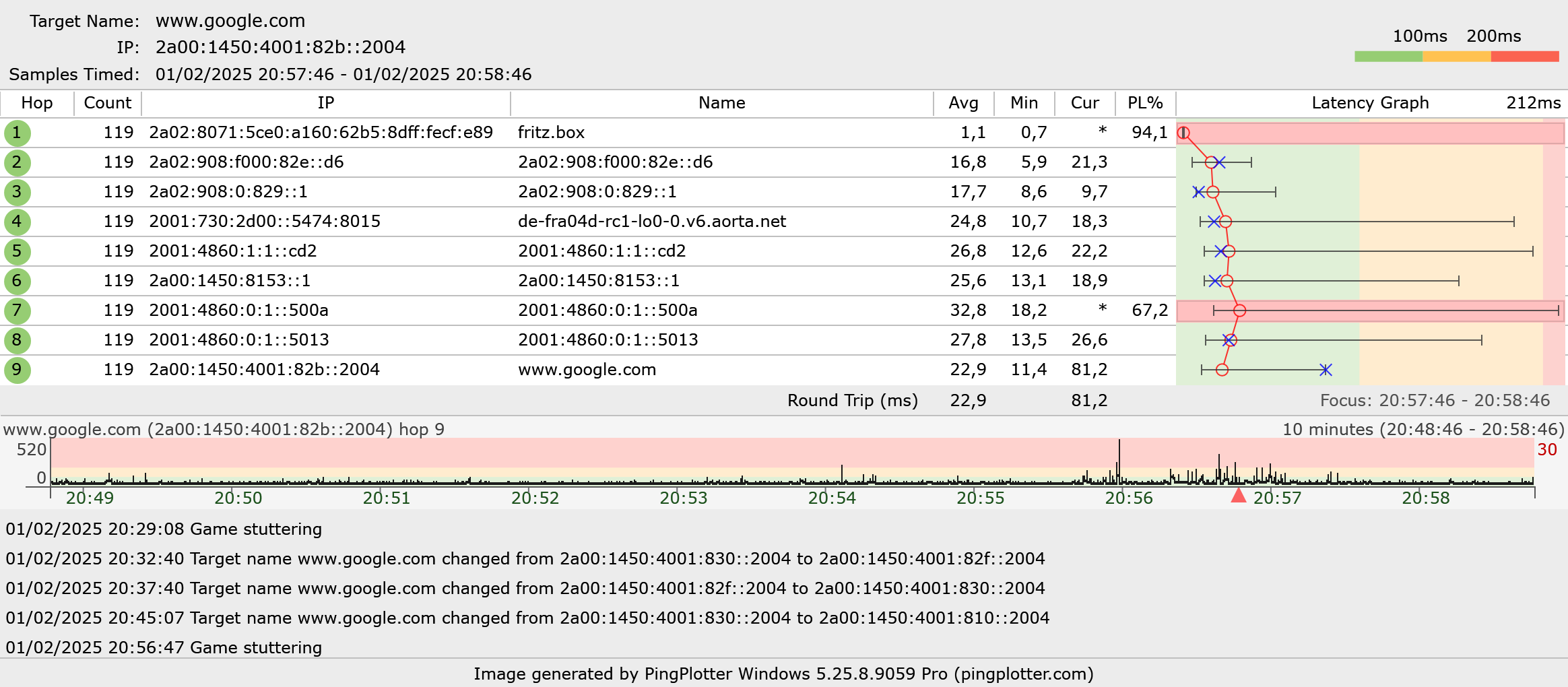The height and width of the screenshot is (687, 1568).
Task: Click the Min column header
Action: [x=1024, y=103]
